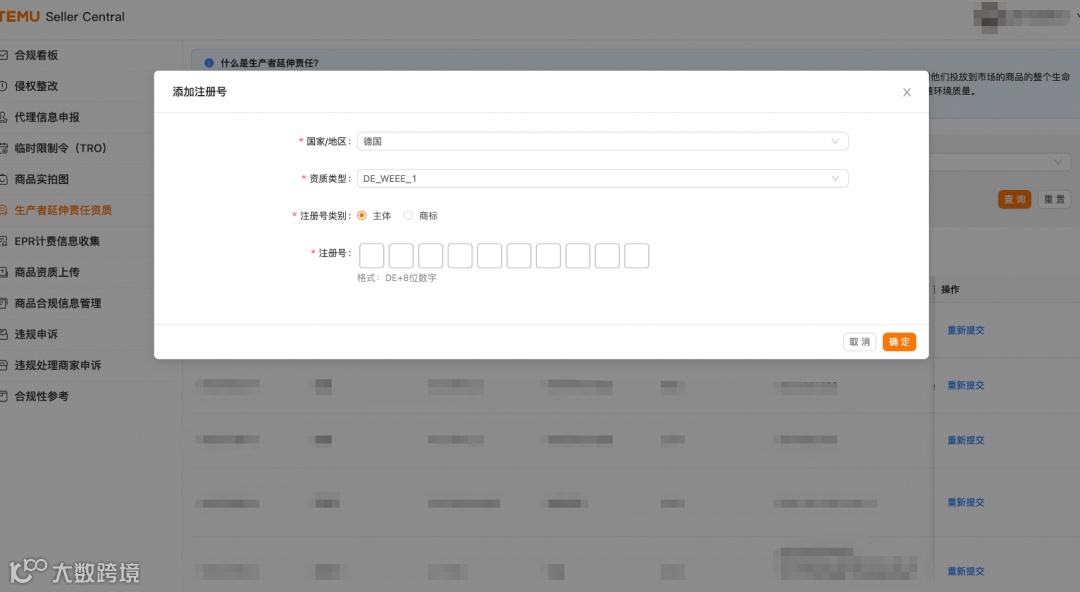1080x592 pixels.
Task: Click the icon next to 商品实拍图
Action: point(3,179)
